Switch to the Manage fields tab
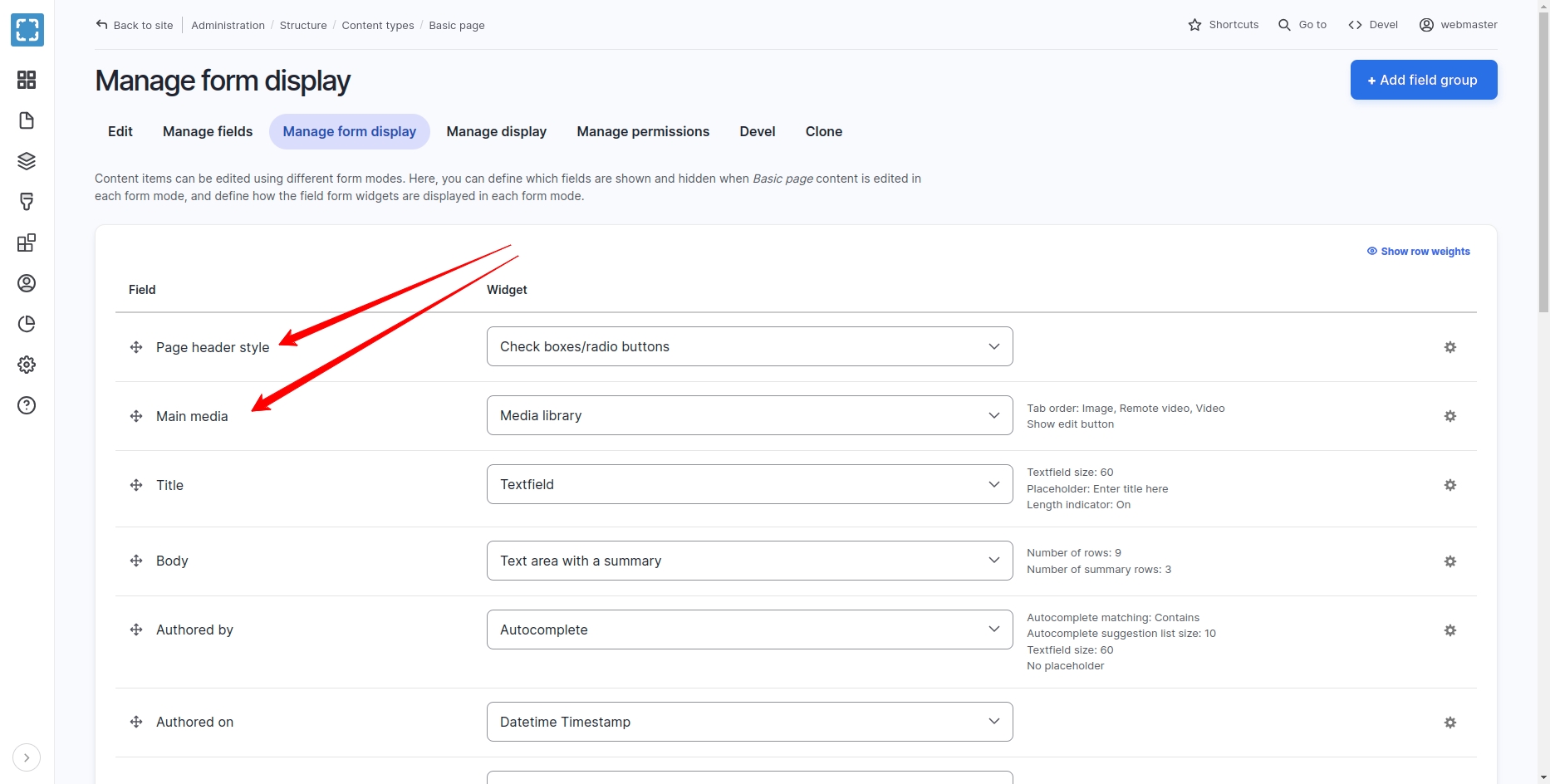The height and width of the screenshot is (784, 1550). click(x=208, y=131)
